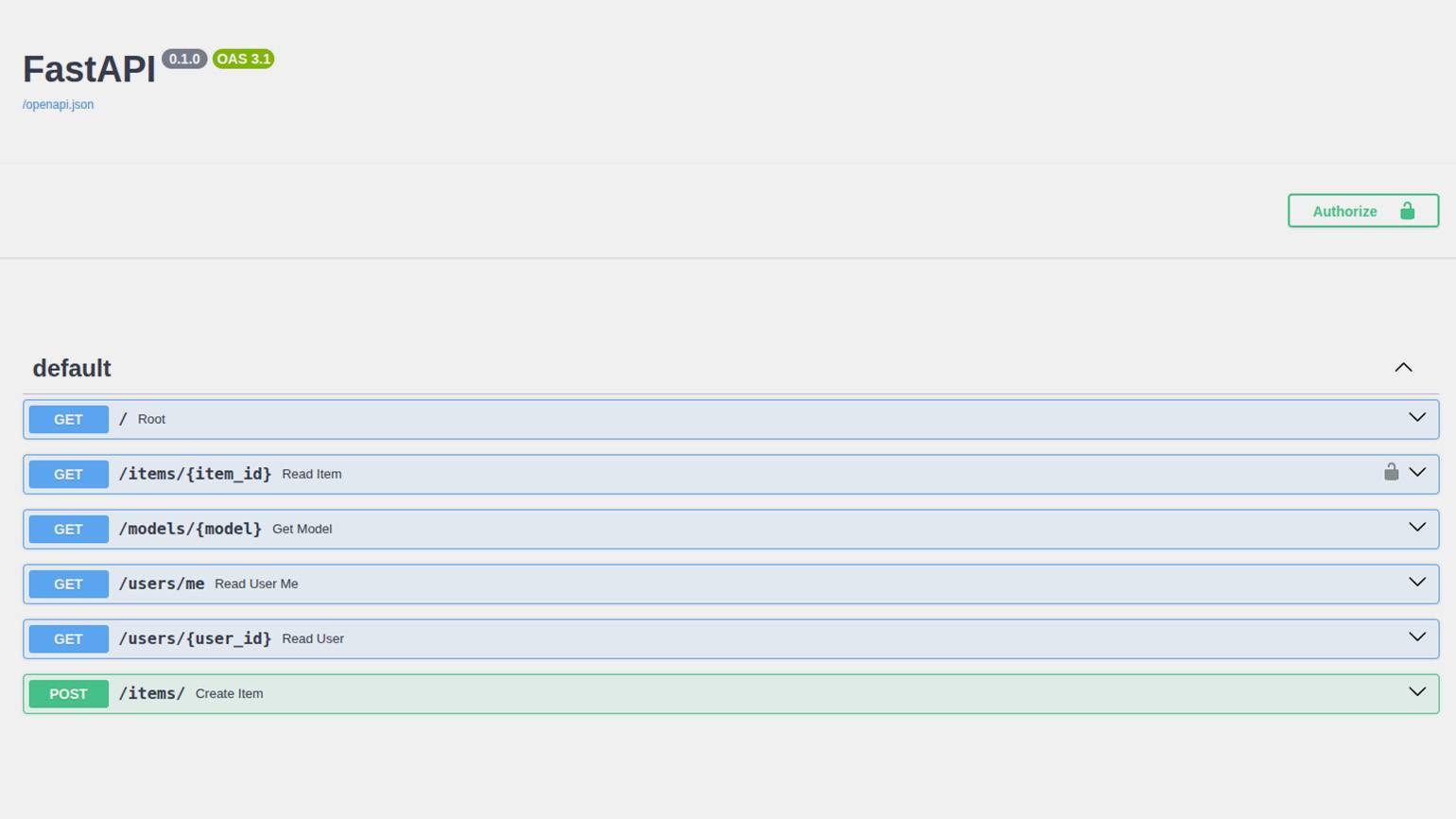Select the /items/{item_id} path text
The height and width of the screenshot is (819, 1456).
195,474
